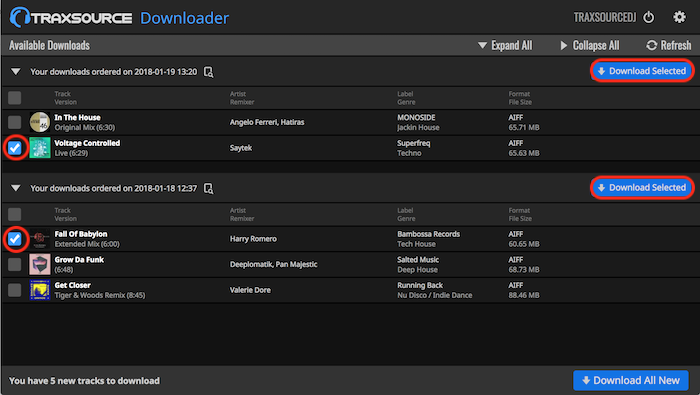
Task: Click track title Fall Of Babylon
Action: [x=81, y=234]
